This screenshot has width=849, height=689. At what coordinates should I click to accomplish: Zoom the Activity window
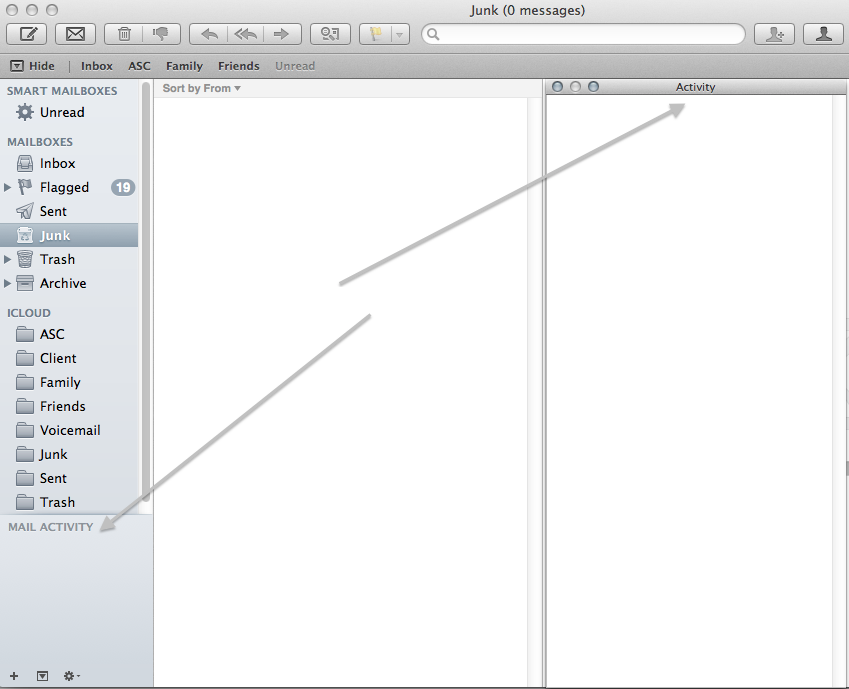point(593,87)
